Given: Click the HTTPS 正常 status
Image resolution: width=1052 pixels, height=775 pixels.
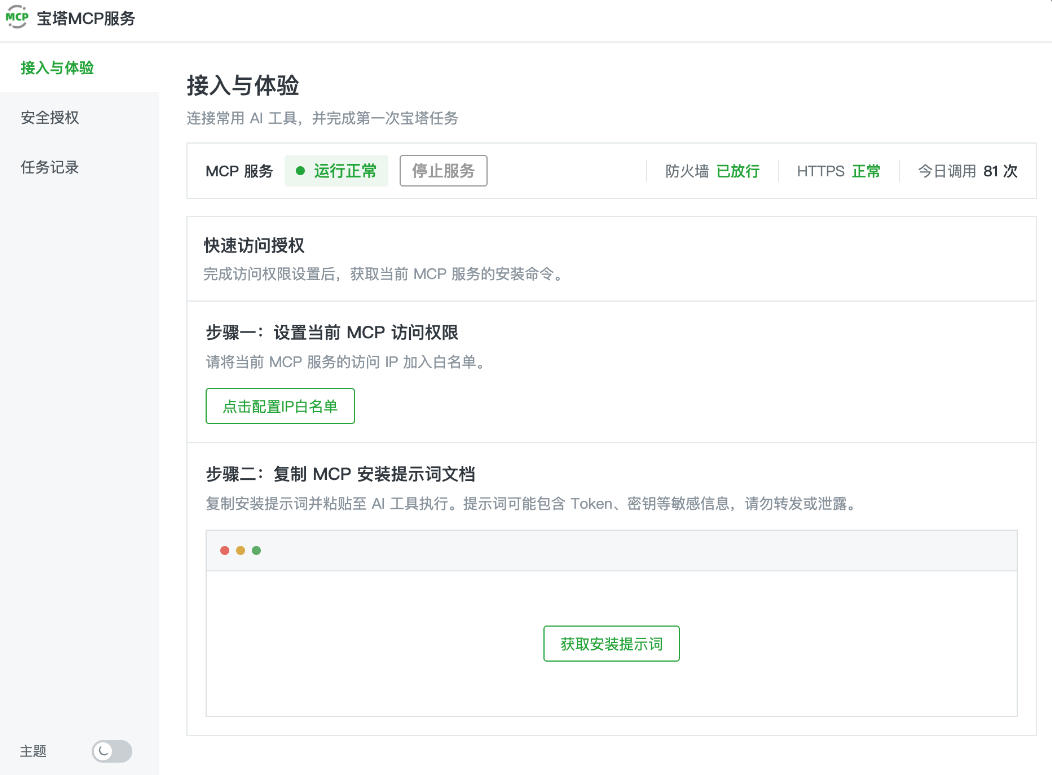Looking at the screenshot, I should [x=838, y=171].
